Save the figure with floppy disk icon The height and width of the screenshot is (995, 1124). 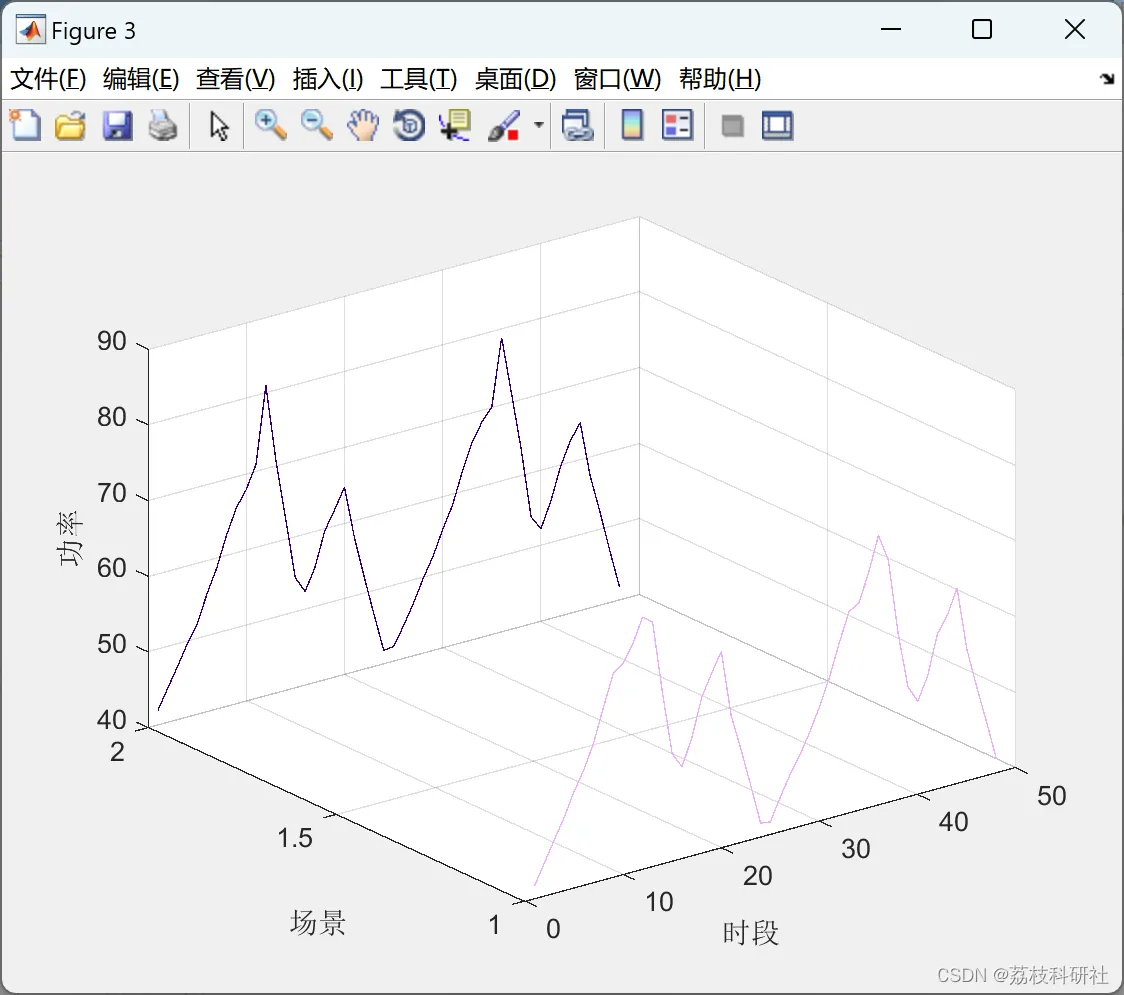(x=118, y=125)
